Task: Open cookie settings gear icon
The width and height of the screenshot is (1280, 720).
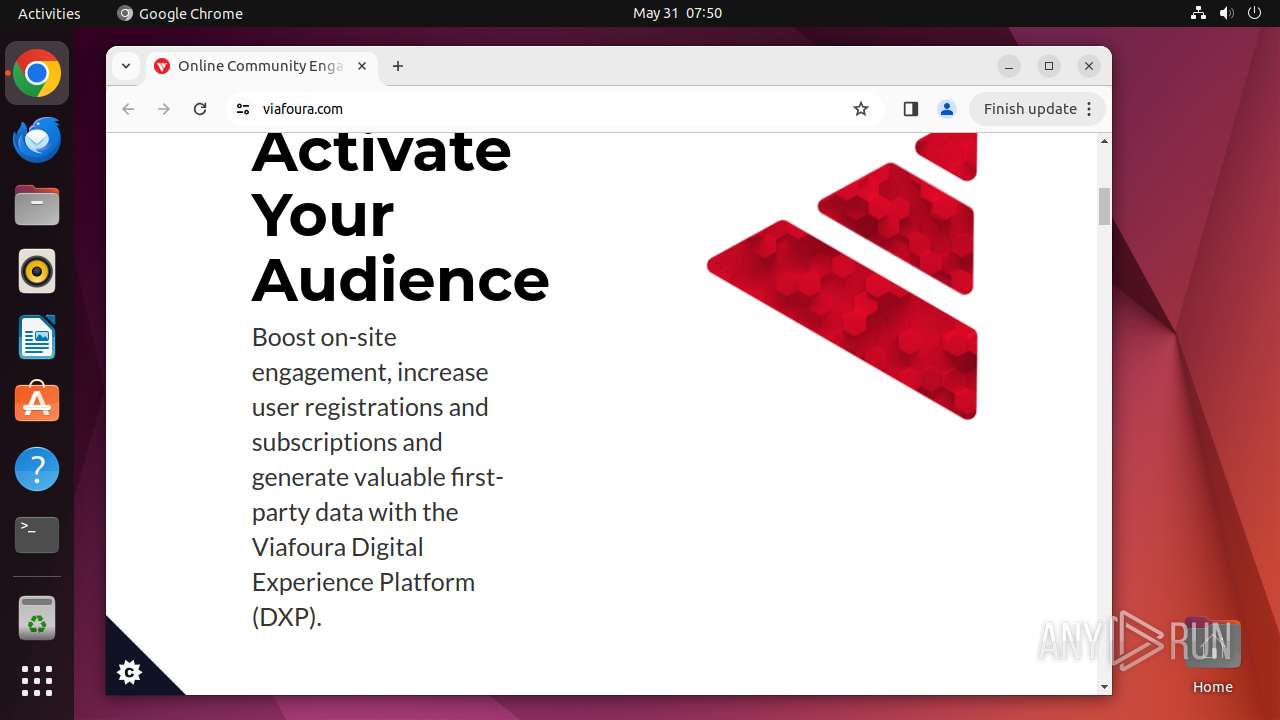Action: 129,672
